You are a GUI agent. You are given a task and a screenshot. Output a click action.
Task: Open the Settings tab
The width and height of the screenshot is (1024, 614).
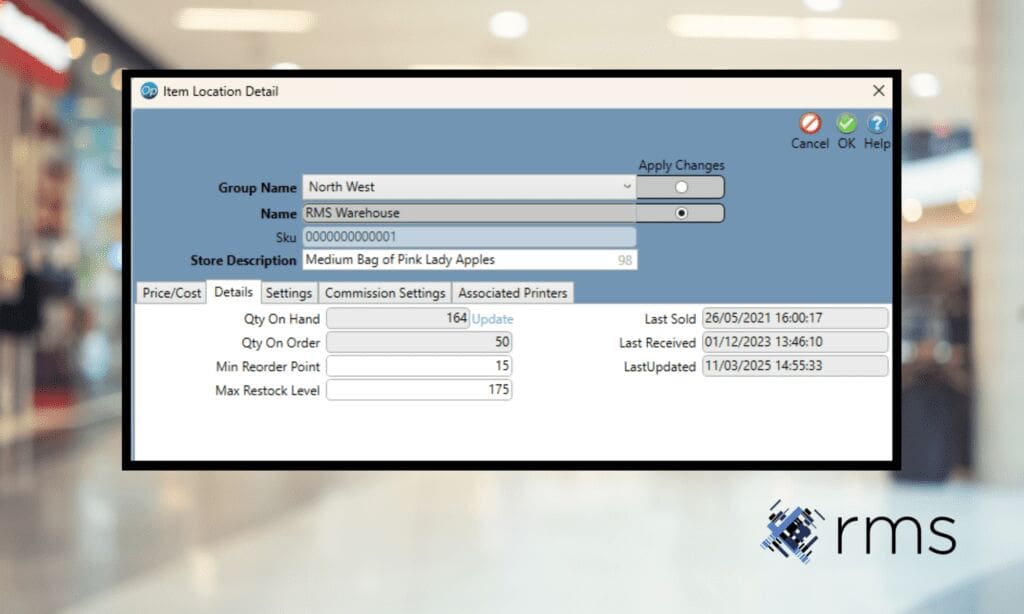(289, 293)
